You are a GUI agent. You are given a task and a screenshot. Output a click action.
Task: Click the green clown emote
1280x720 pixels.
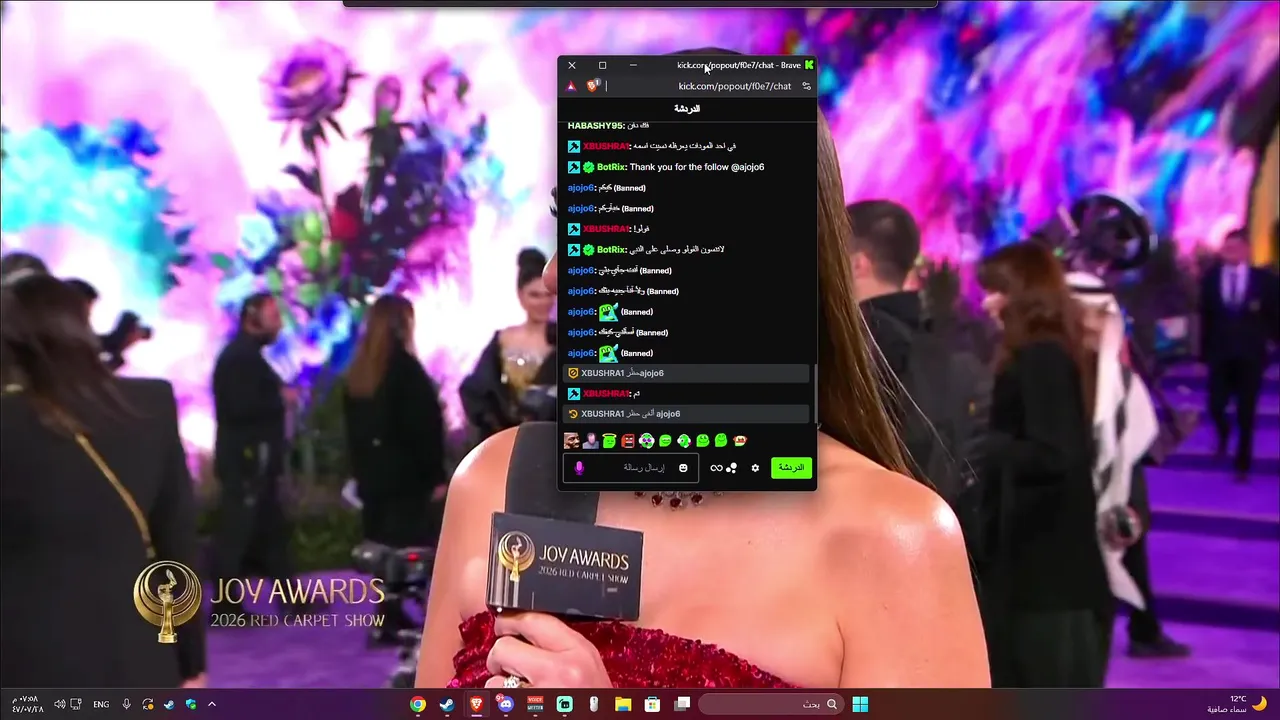[646, 441]
